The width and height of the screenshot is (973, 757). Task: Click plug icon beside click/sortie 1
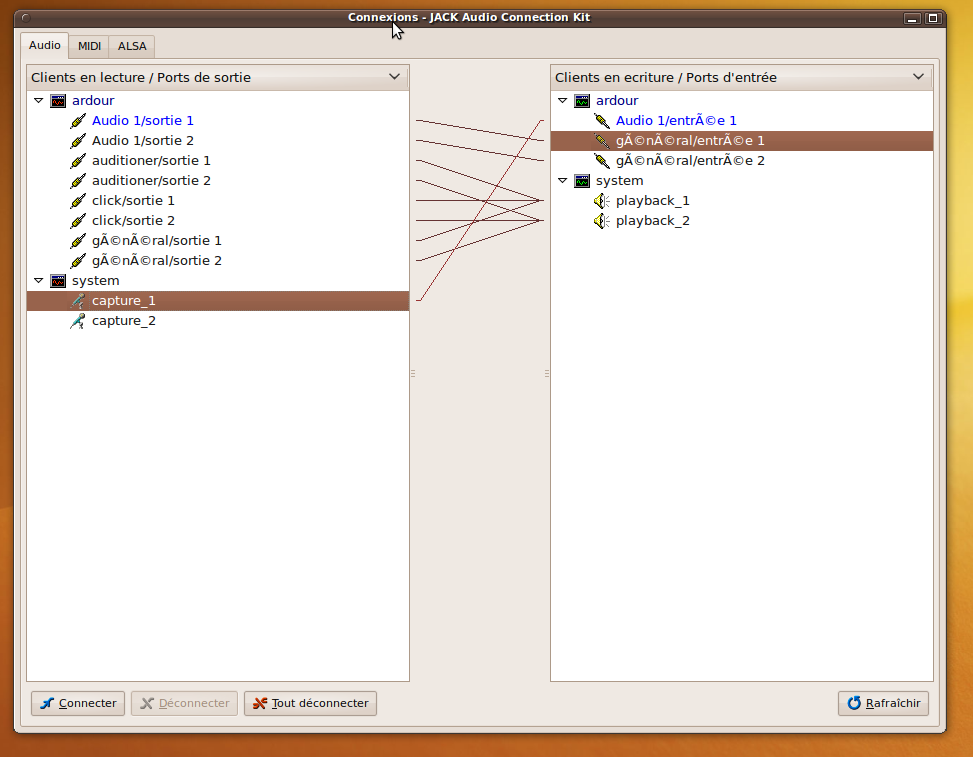click(78, 201)
